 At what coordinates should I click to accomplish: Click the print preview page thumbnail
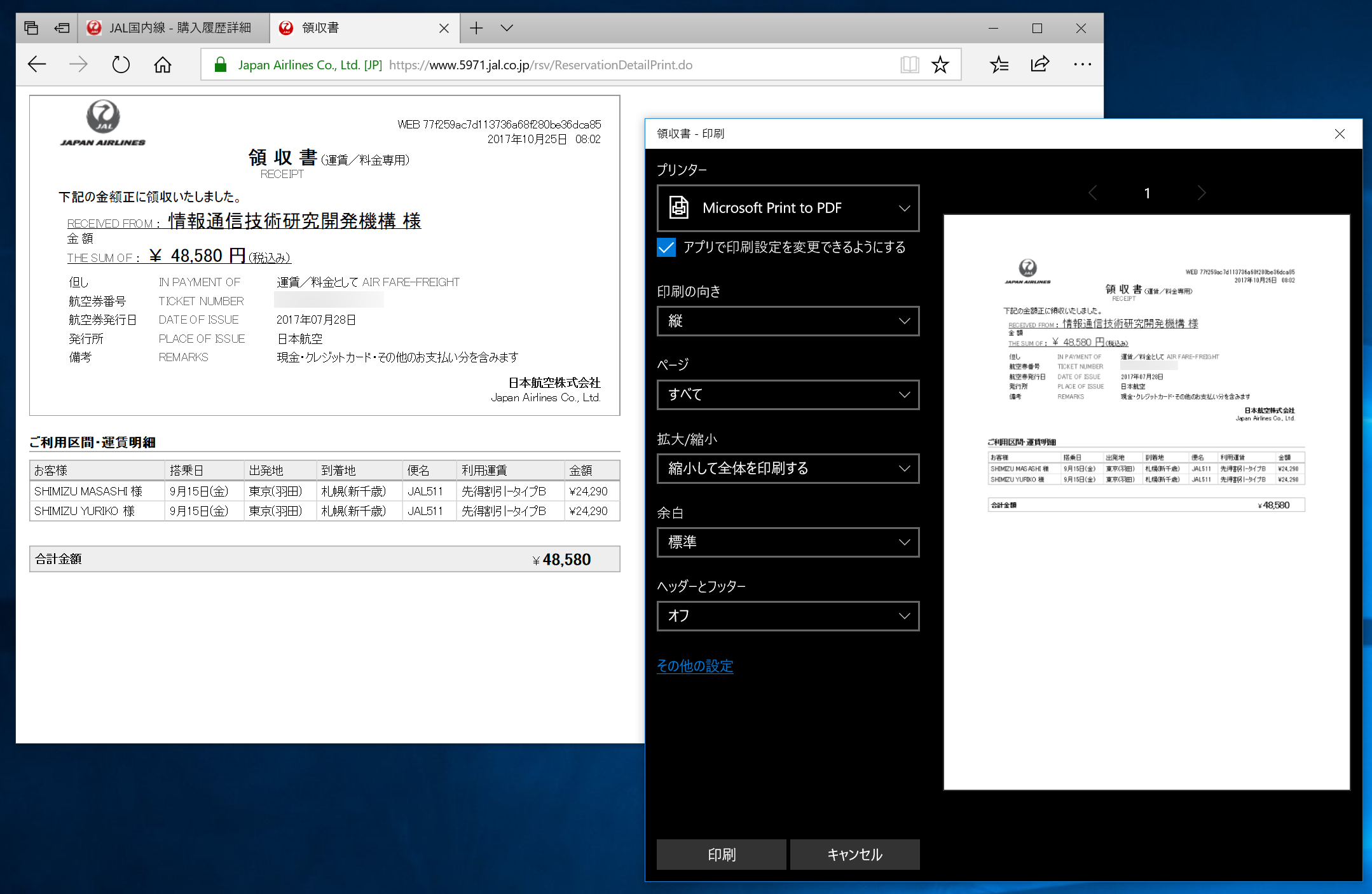1146,502
